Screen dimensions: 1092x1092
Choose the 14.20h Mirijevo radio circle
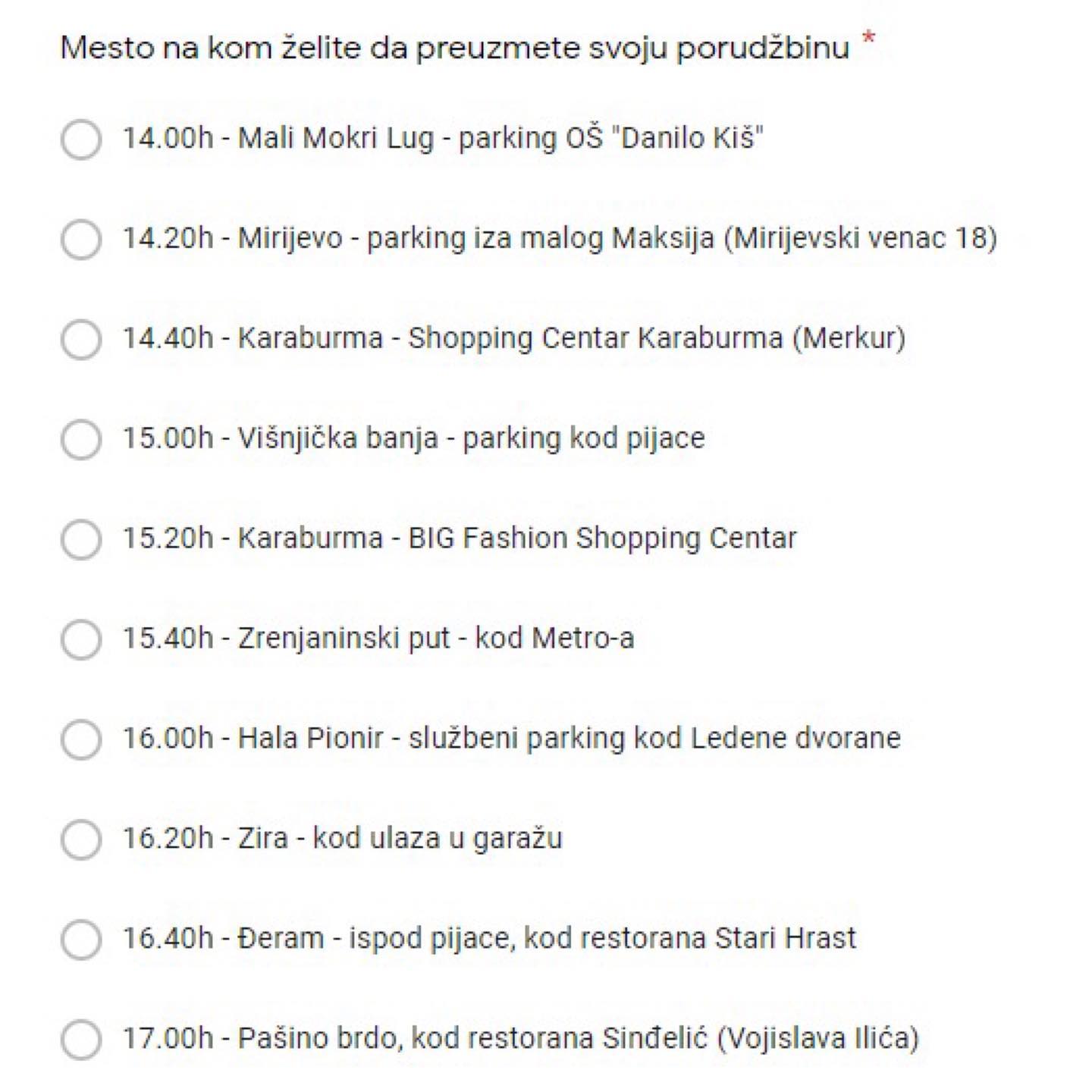[x=81, y=240]
